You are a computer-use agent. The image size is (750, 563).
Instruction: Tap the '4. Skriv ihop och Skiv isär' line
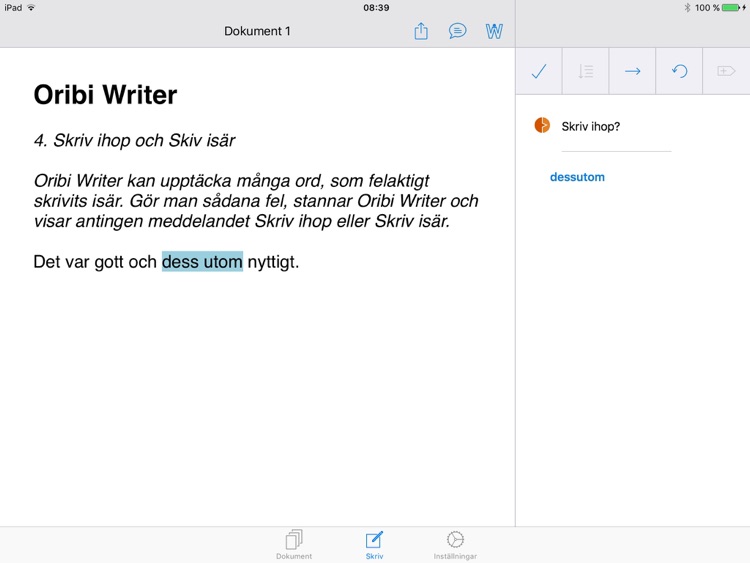click(134, 141)
